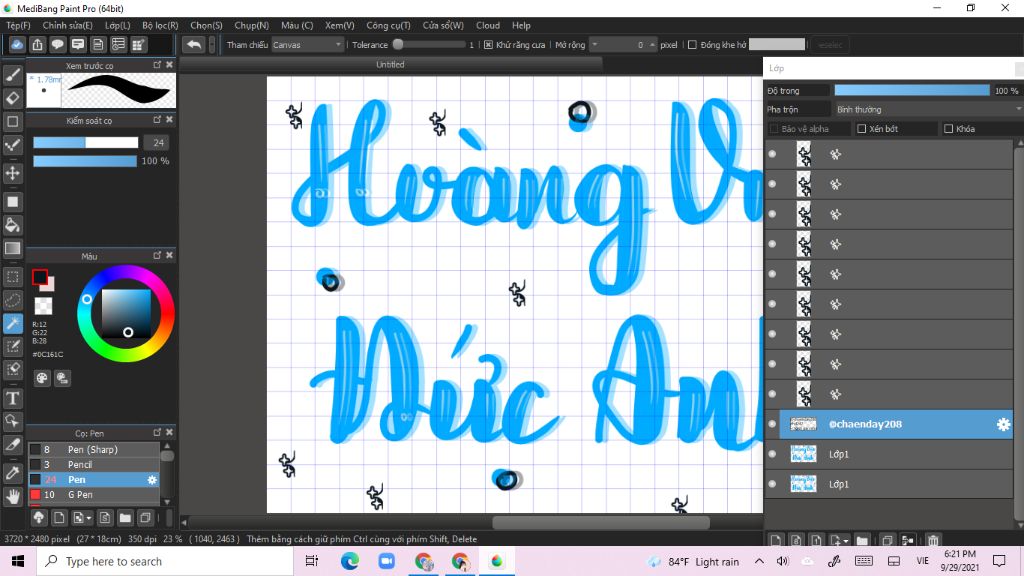Download cloud brush in brush panel
The height and width of the screenshot is (576, 1024).
39,518
